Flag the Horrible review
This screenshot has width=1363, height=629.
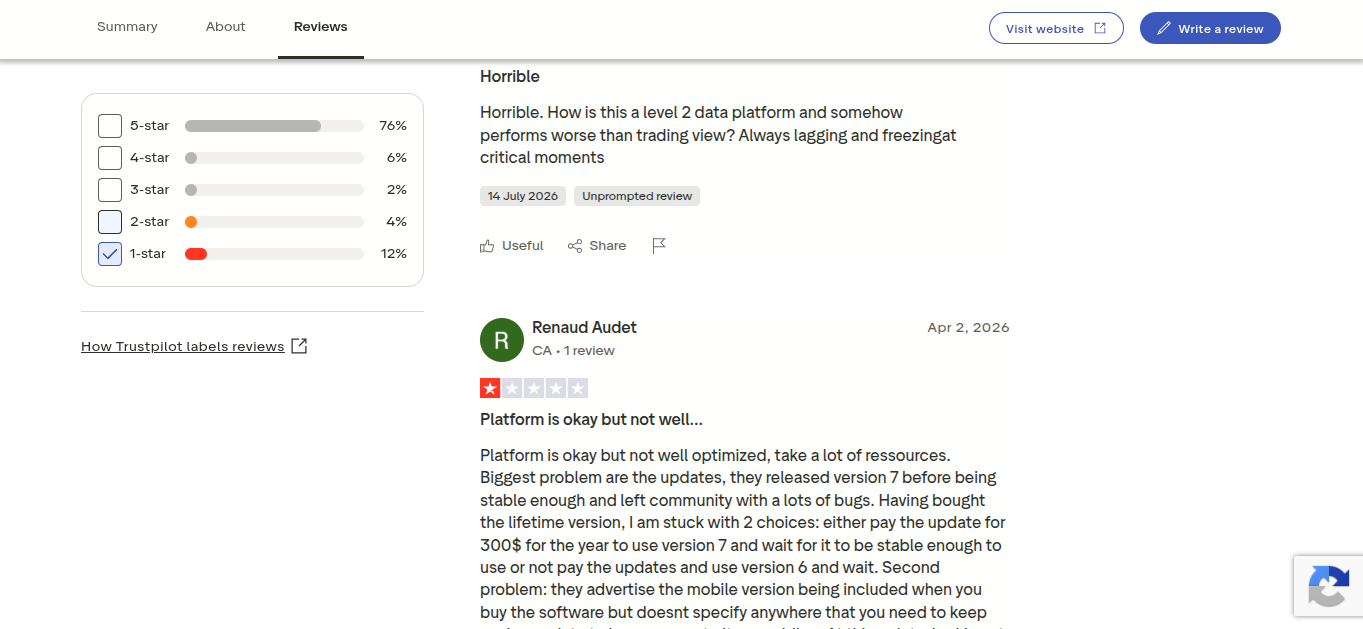pos(659,246)
